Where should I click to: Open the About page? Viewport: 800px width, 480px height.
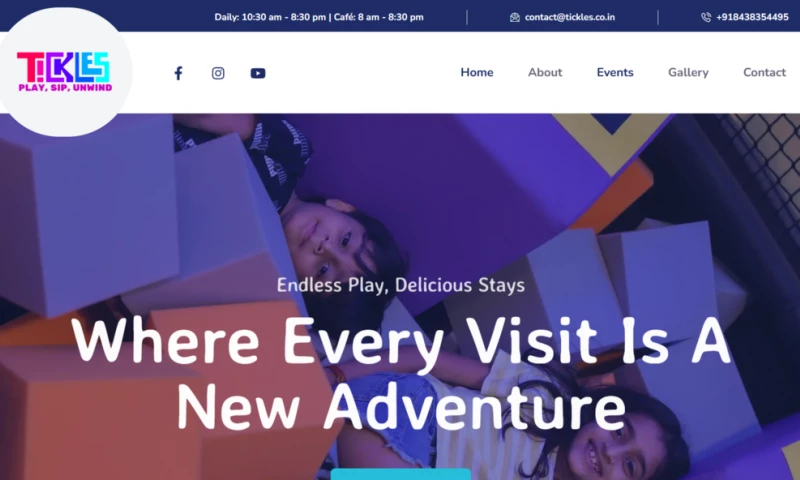pyautogui.click(x=545, y=72)
